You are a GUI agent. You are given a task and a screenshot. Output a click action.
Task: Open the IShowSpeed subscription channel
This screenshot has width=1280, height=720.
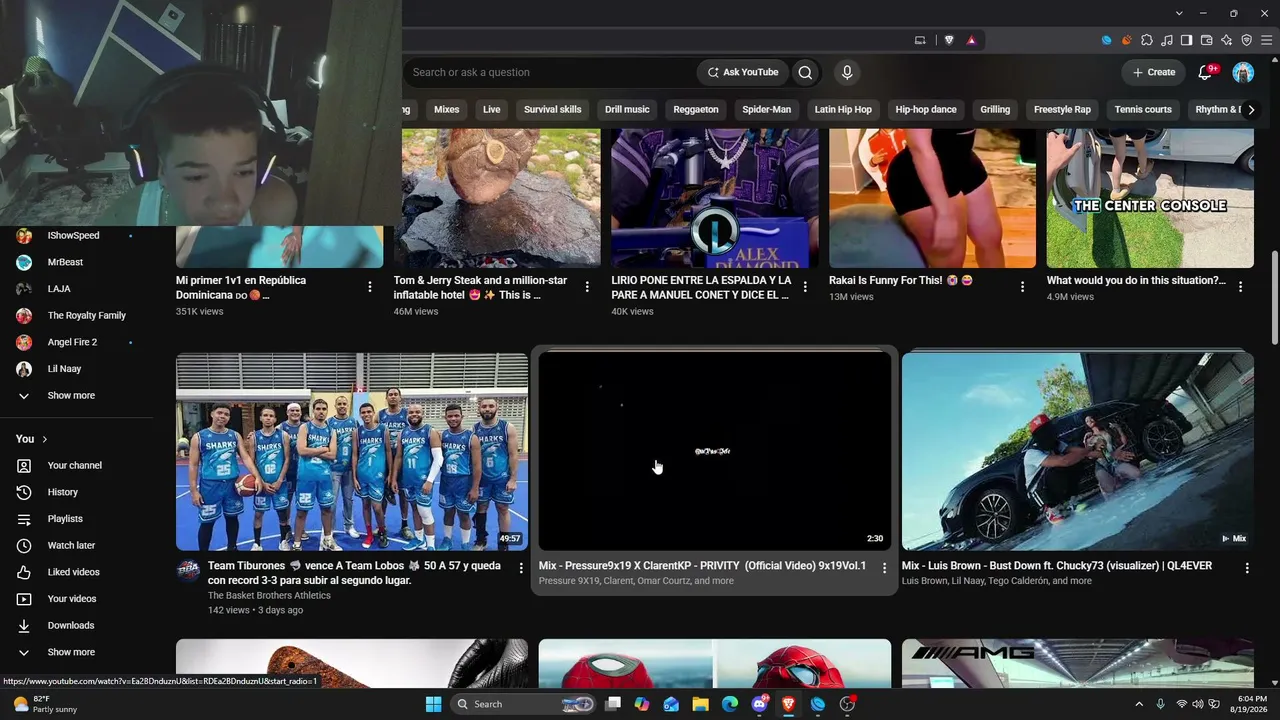coord(74,236)
